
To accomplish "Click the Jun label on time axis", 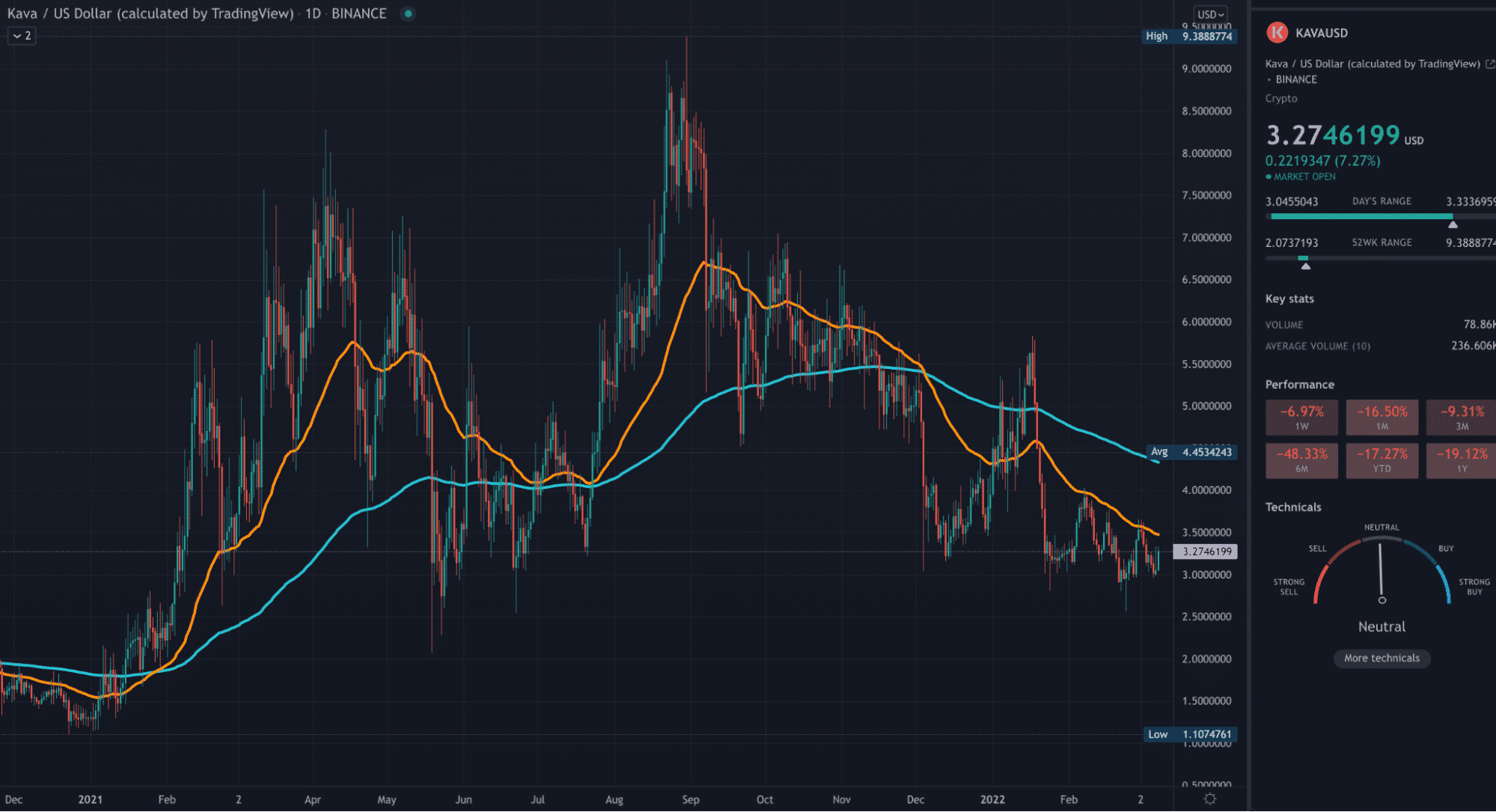I will (464, 799).
